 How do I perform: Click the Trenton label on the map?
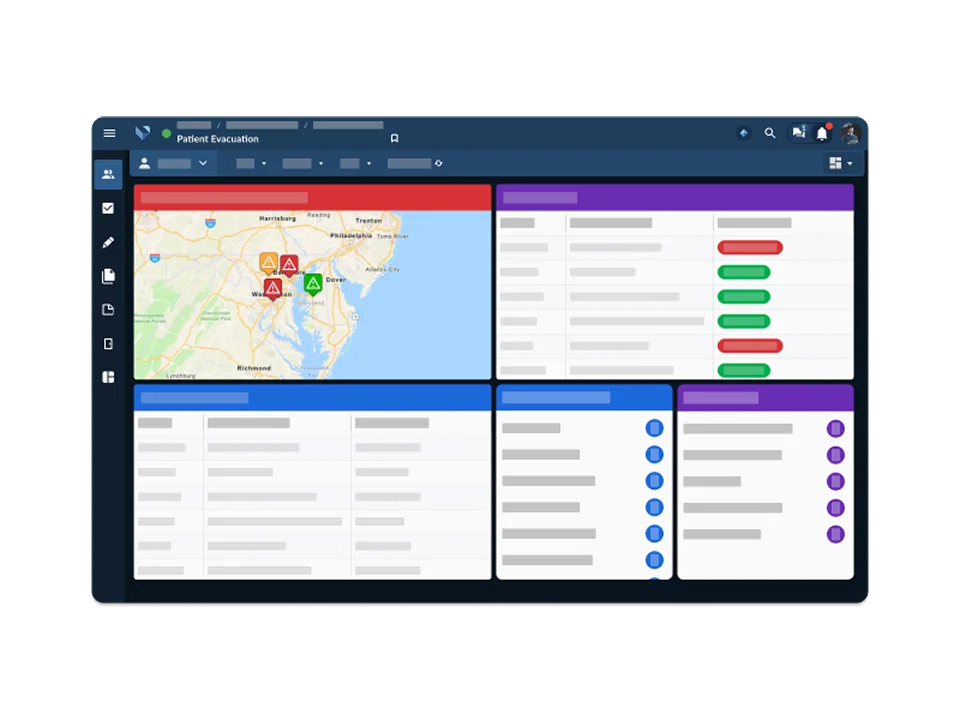tap(369, 220)
